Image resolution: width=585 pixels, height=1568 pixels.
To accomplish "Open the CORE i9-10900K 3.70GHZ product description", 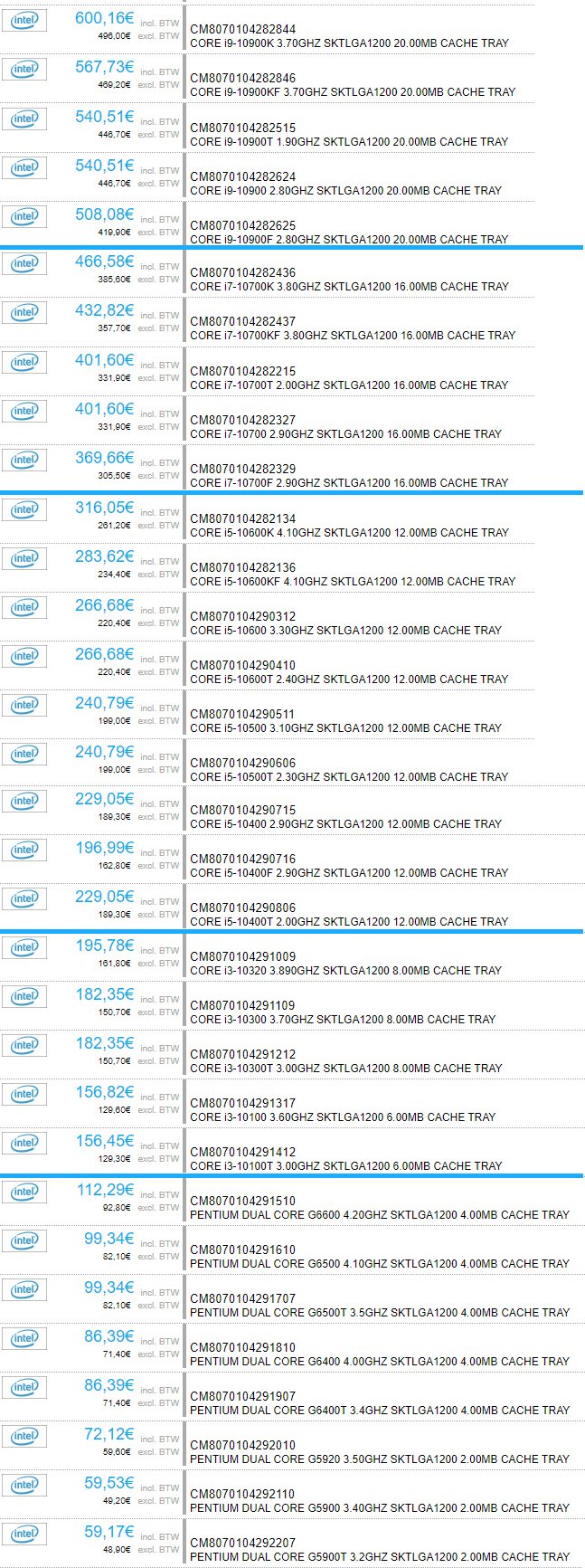I will pos(349,43).
